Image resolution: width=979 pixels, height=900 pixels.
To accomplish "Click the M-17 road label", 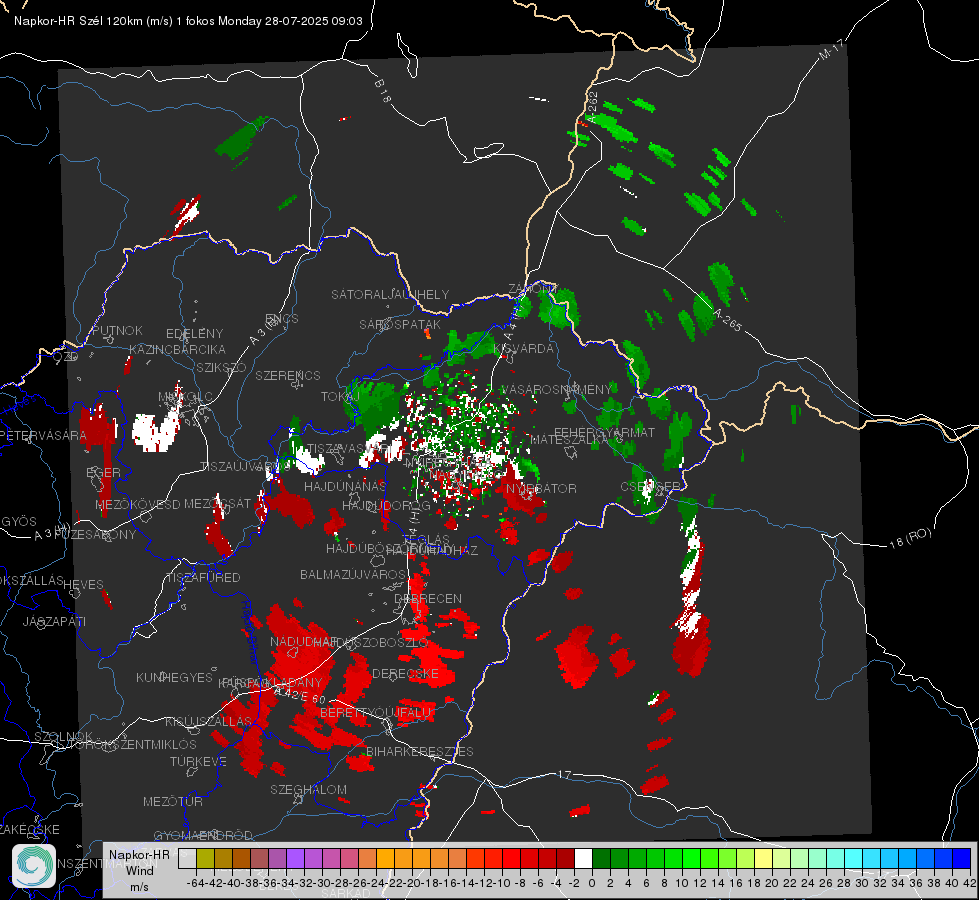I will click(831, 49).
